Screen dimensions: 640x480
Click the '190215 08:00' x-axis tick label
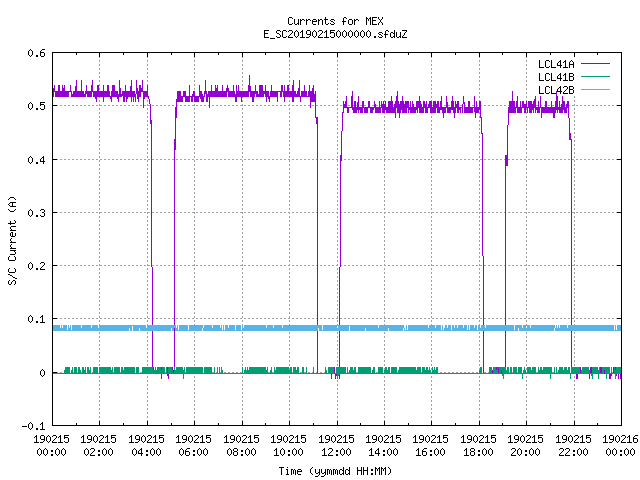[x=241, y=445]
